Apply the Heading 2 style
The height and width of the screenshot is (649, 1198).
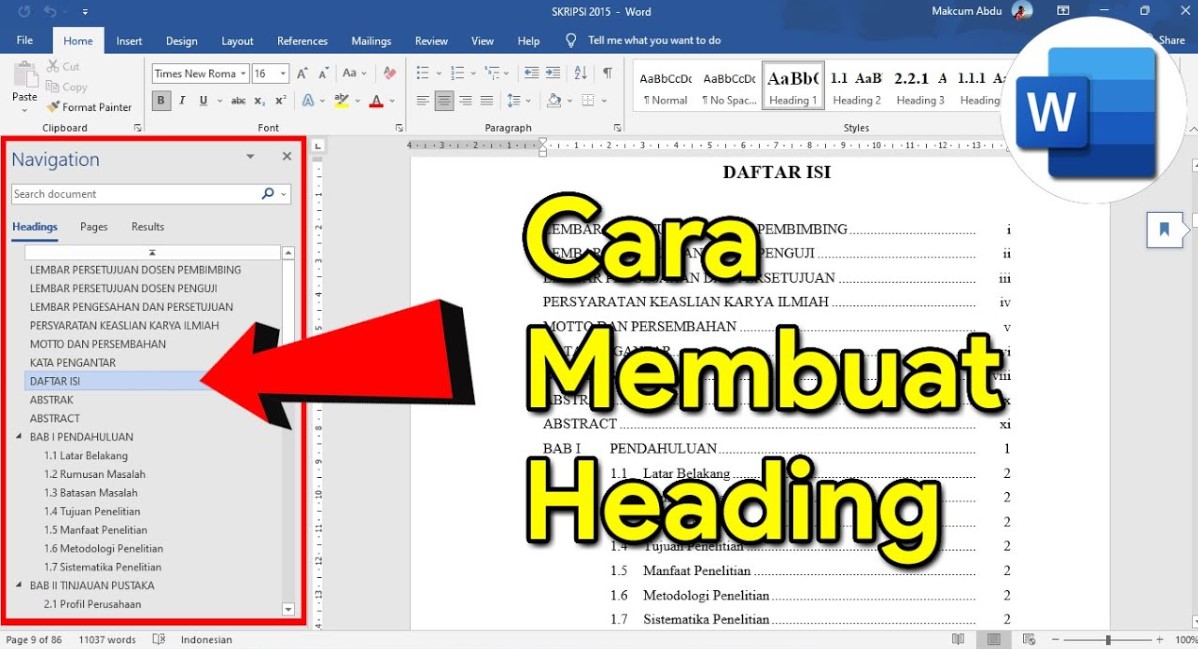(856, 88)
